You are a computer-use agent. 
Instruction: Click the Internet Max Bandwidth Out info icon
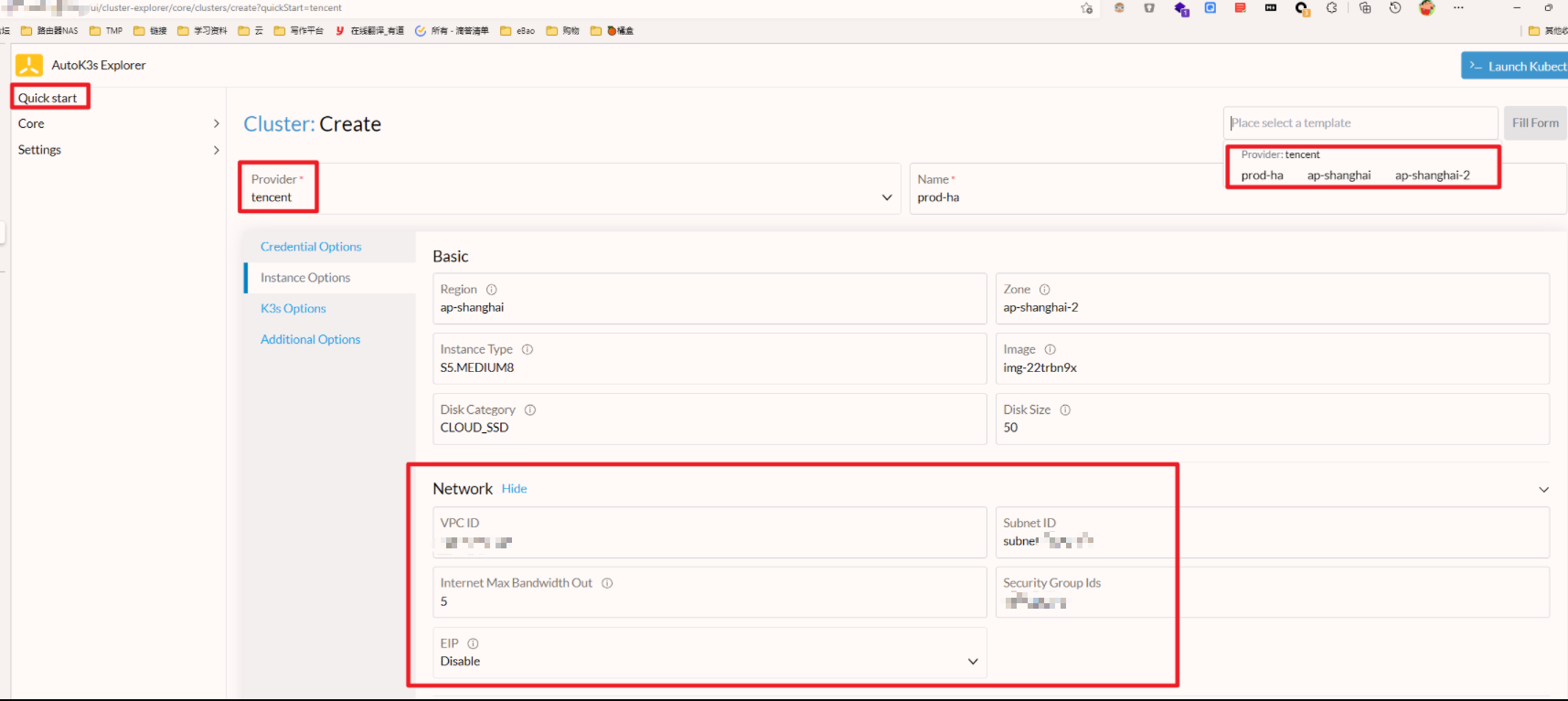pyautogui.click(x=607, y=583)
